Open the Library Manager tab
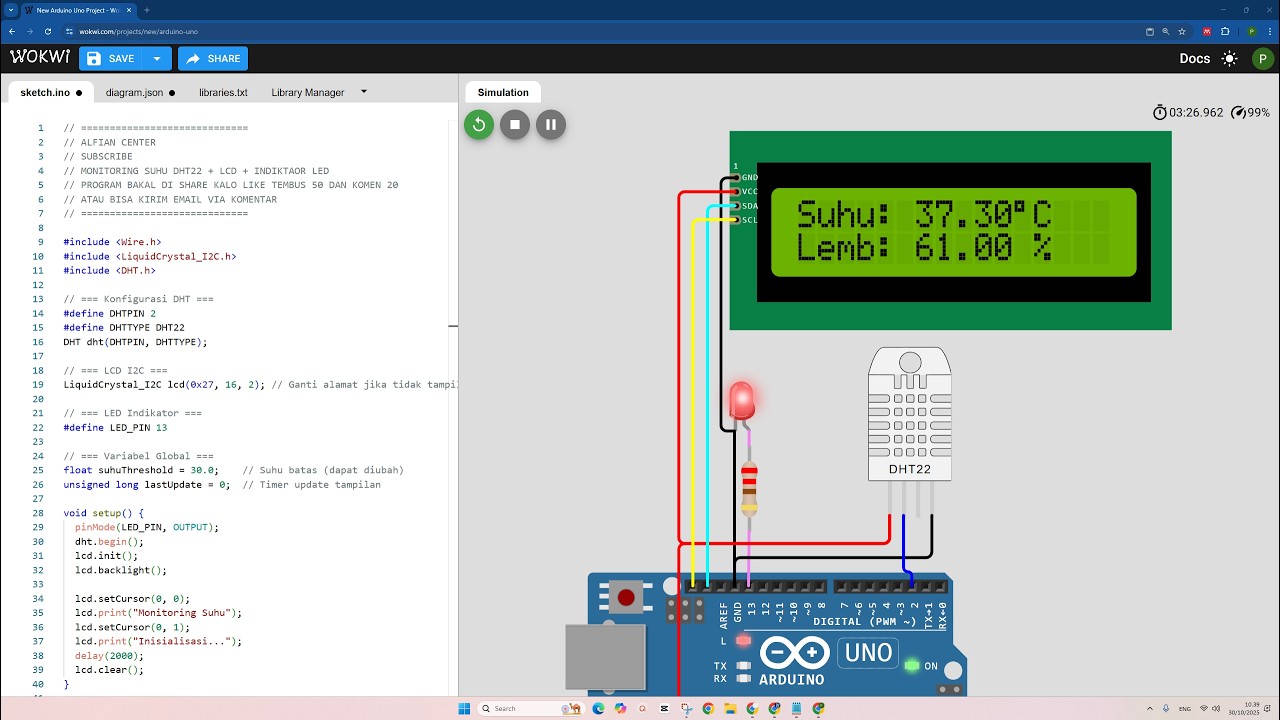1280x720 pixels. tap(307, 92)
